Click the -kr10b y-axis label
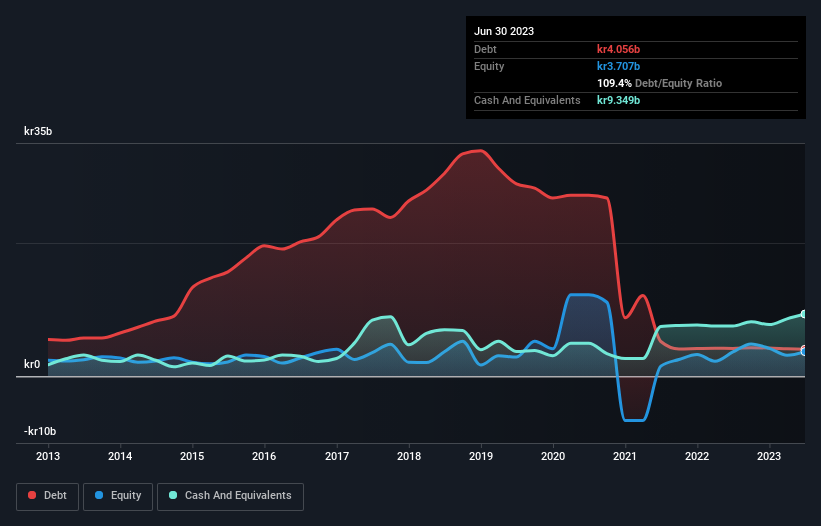The width and height of the screenshot is (821, 526). [x=40, y=431]
